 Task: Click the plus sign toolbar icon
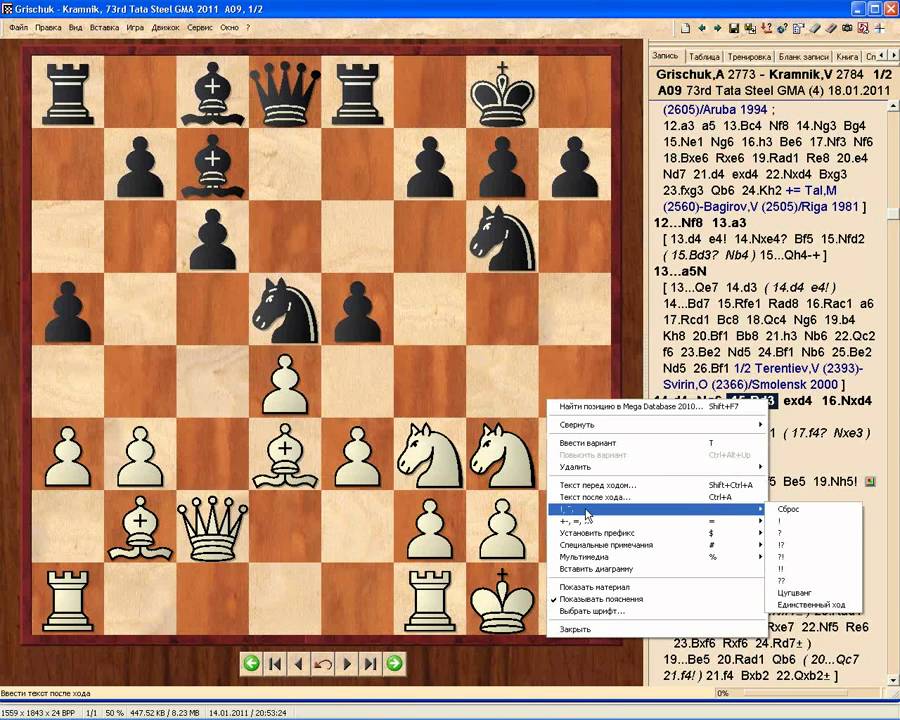coord(879,28)
